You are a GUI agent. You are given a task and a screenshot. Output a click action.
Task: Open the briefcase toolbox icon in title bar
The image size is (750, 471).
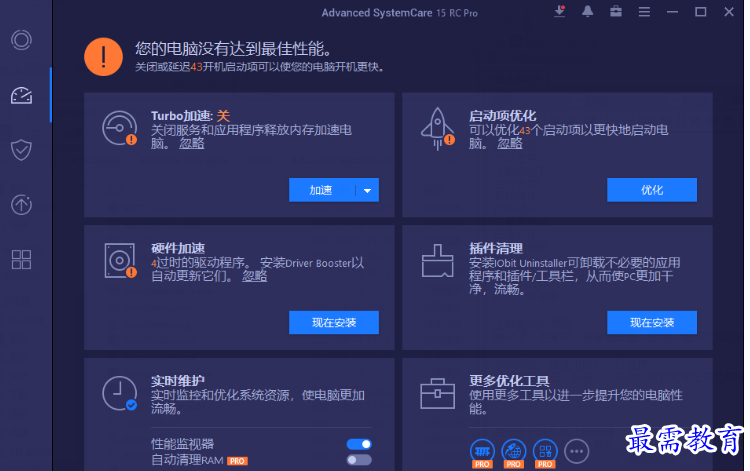[x=616, y=11]
